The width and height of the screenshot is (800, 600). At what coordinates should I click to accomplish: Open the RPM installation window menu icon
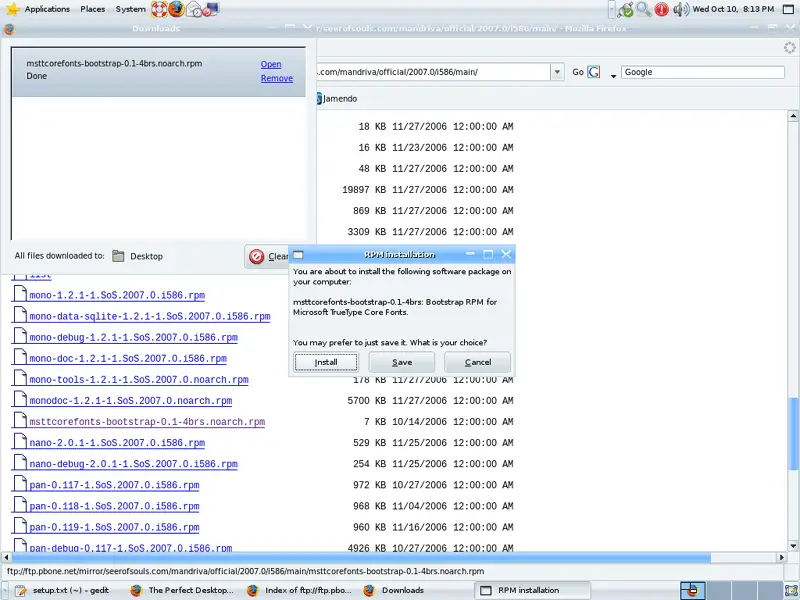coord(298,255)
